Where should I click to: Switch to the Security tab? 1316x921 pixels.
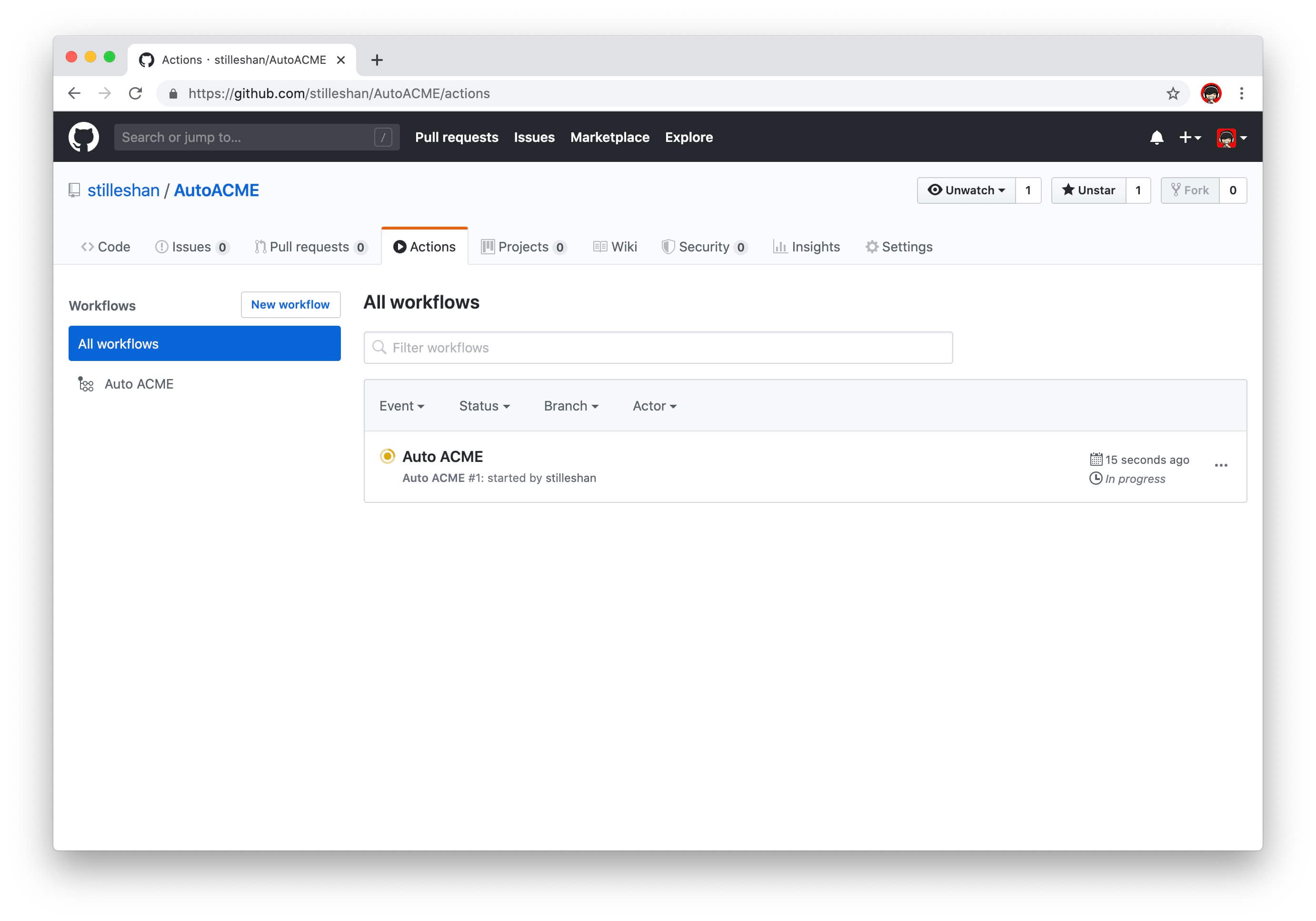(x=705, y=247)
